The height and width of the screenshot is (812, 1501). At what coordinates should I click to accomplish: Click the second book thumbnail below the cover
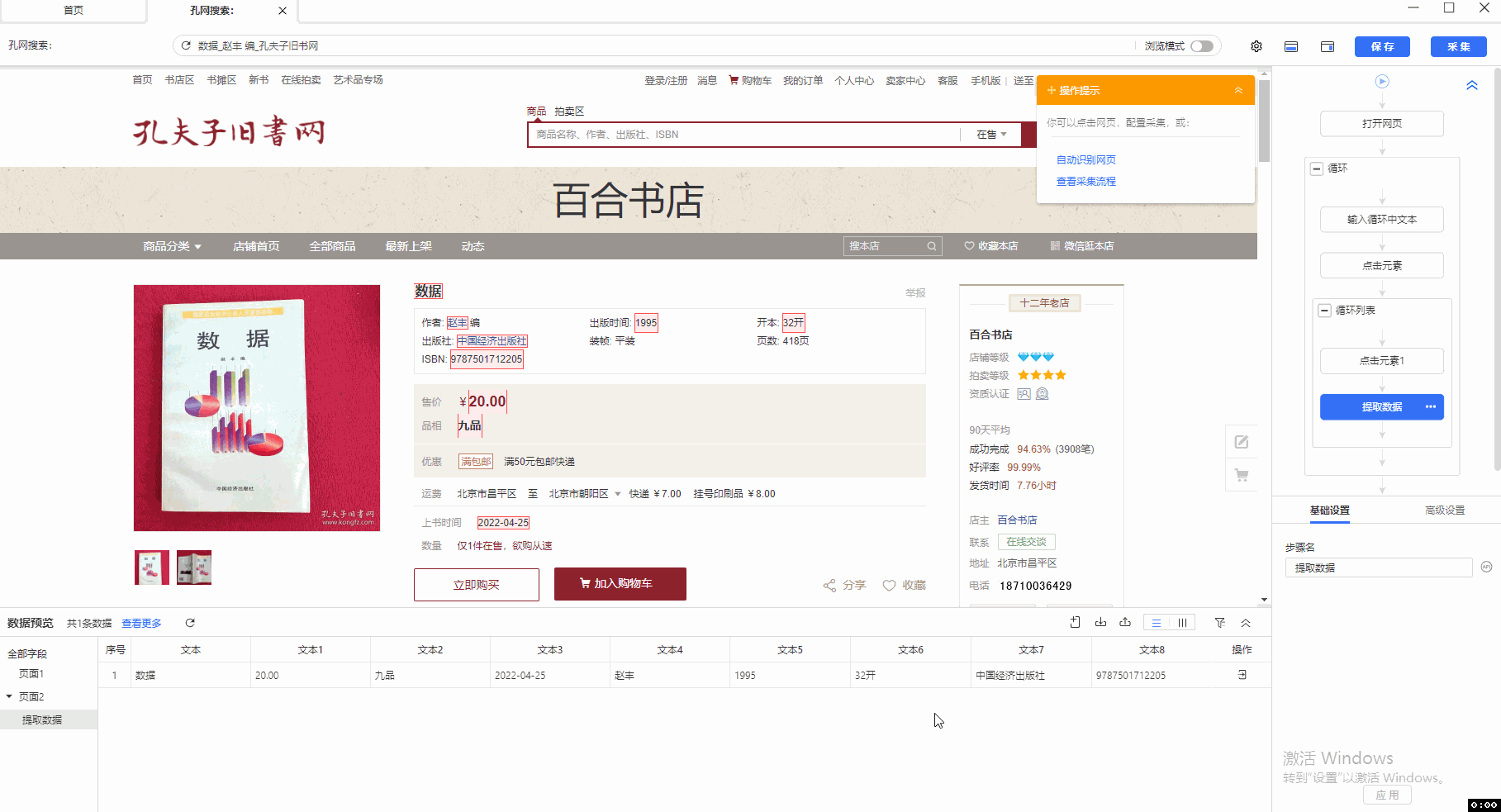(x=194, y=567)
